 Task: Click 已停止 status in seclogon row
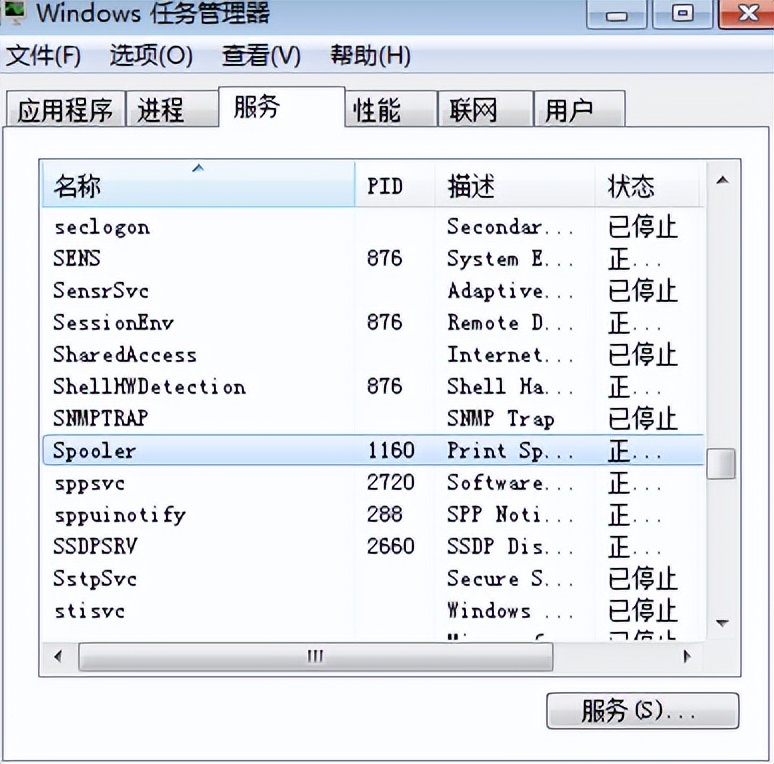pos(642,227)
